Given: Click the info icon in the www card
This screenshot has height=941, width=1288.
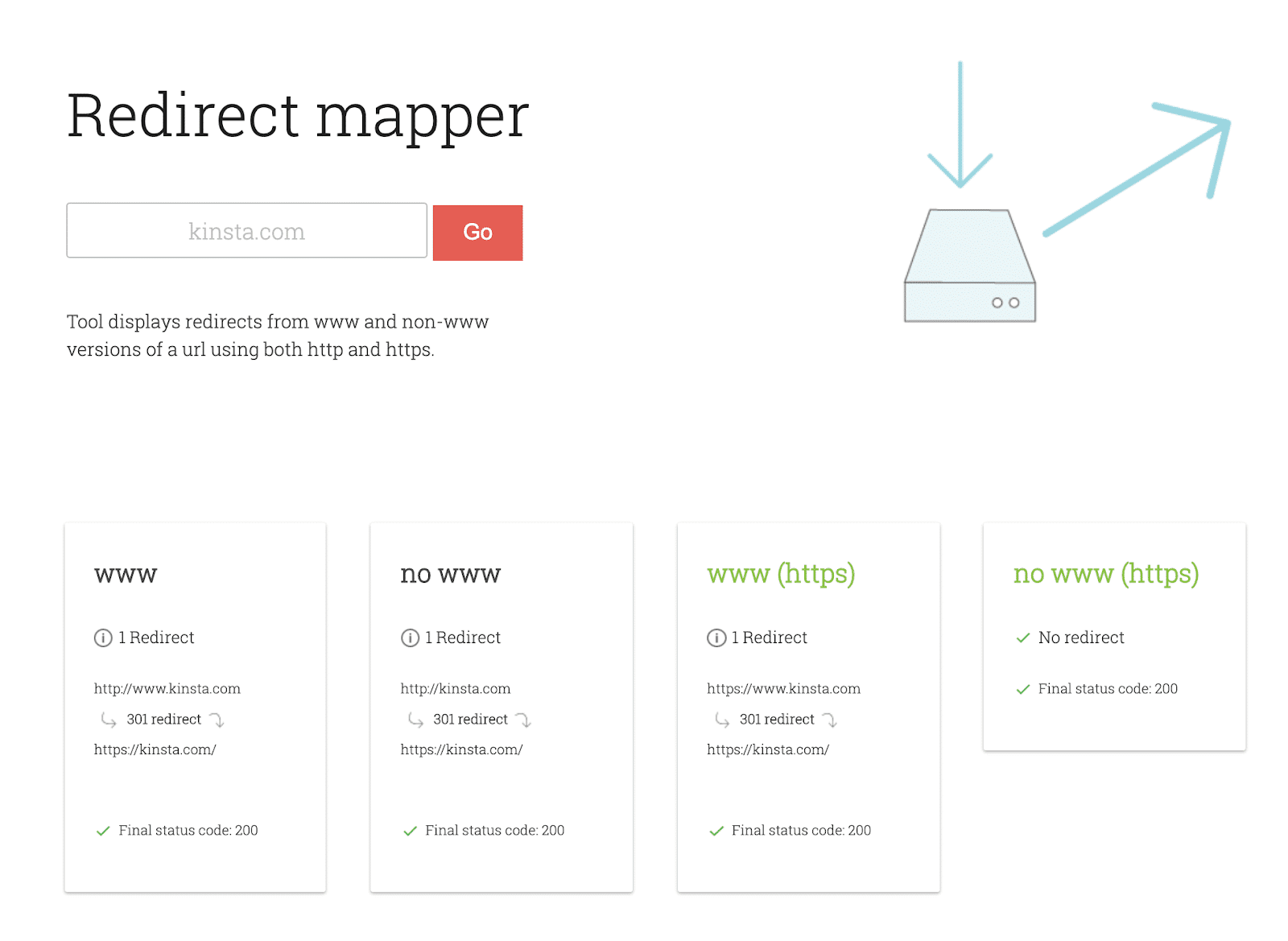Looking at the screenshot, I should point(103,638).
